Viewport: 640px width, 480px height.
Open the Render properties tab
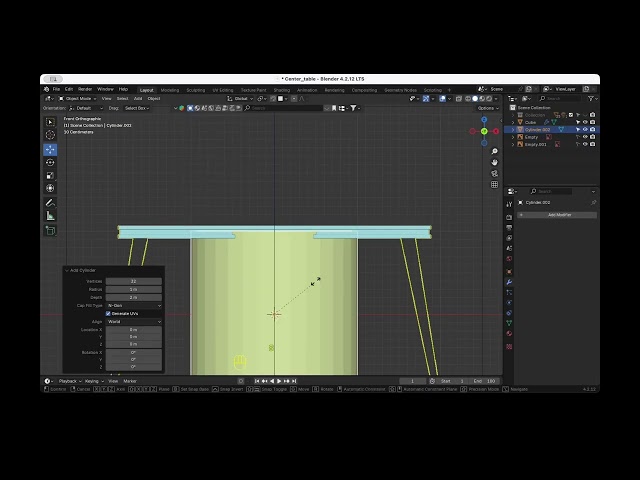509,218
